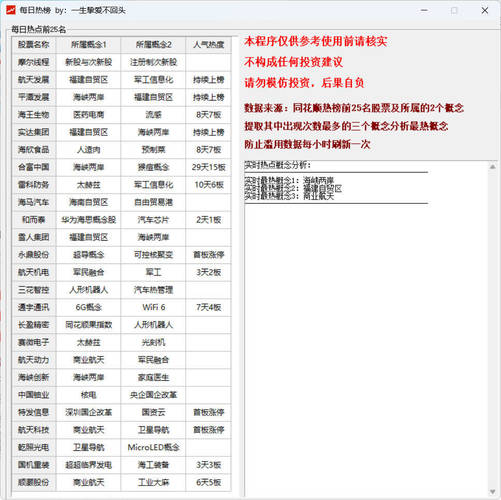
Task: Click the WiFi 6 concept cell
Action: pyautogui.click(x=153, y=307)
